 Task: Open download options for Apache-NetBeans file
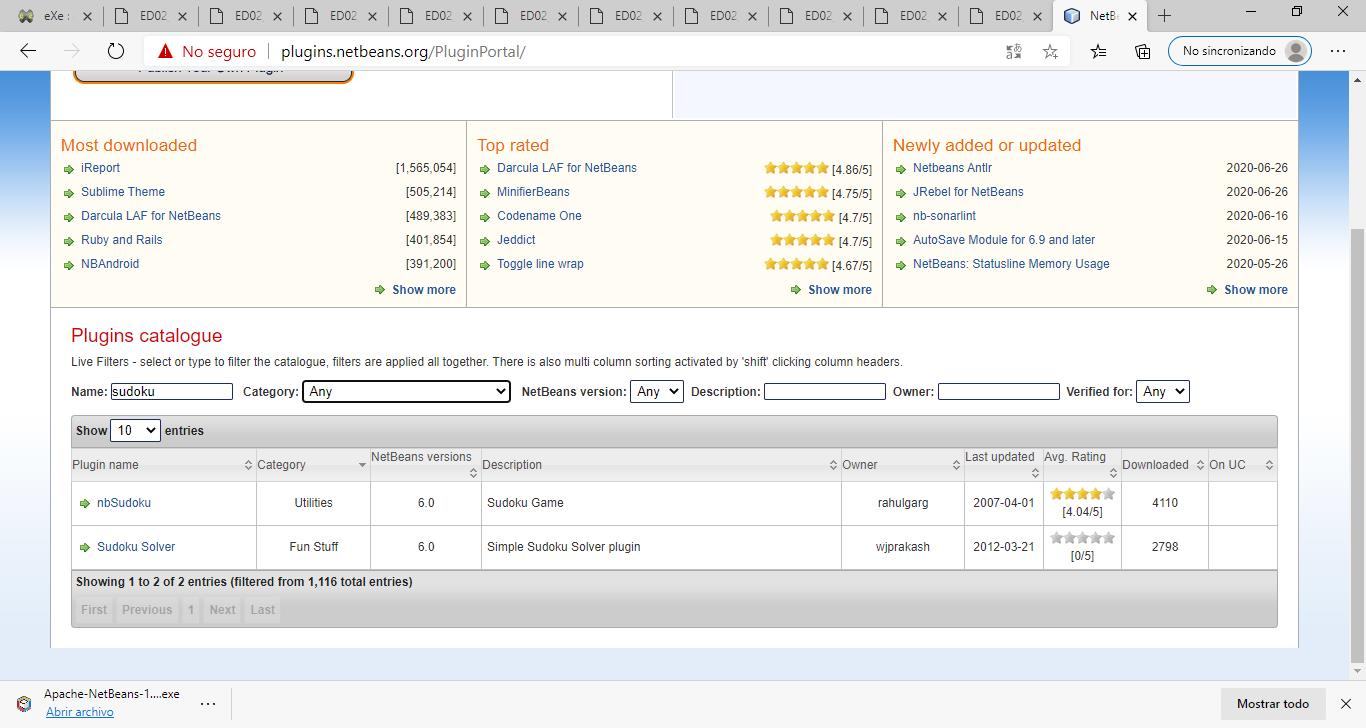[x=208, y=703]
